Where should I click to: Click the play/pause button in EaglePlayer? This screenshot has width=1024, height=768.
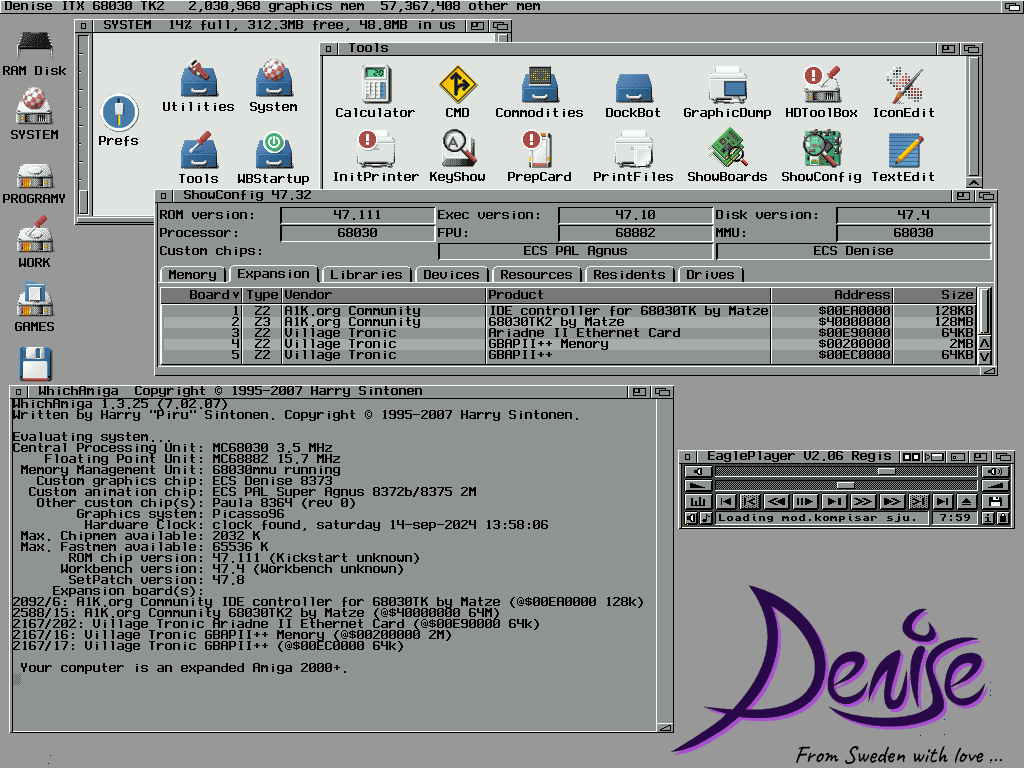(x=803, y=501)
